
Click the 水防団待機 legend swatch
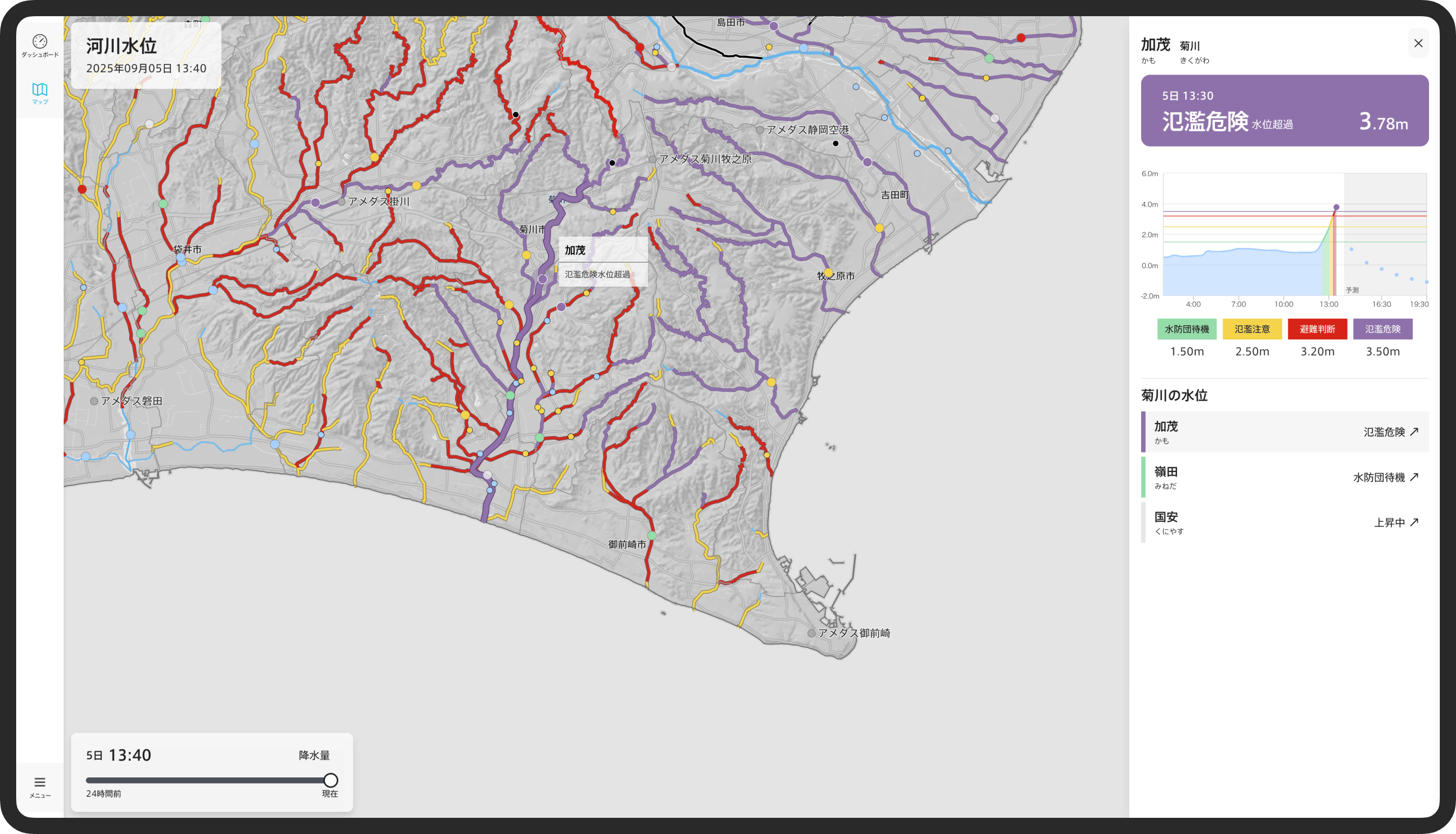(1186, 329)
